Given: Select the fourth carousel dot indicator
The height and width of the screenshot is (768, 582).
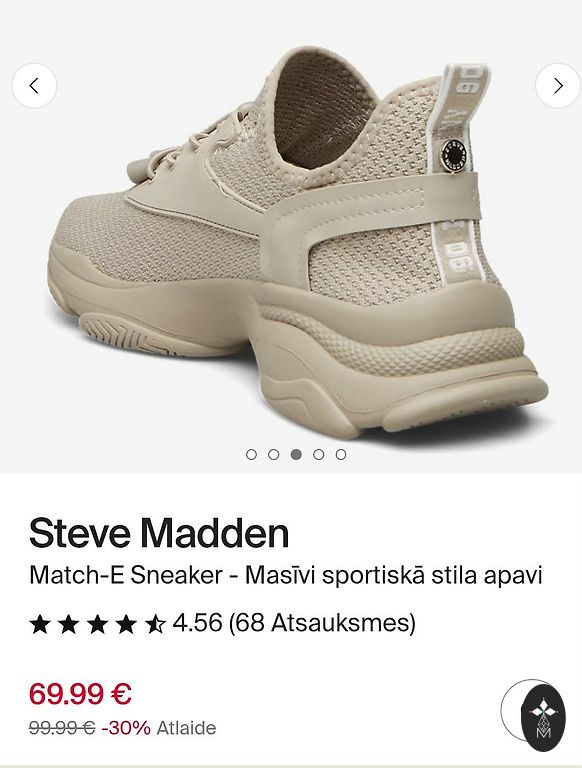Looking at the screenshot, I should click(318, 455).
